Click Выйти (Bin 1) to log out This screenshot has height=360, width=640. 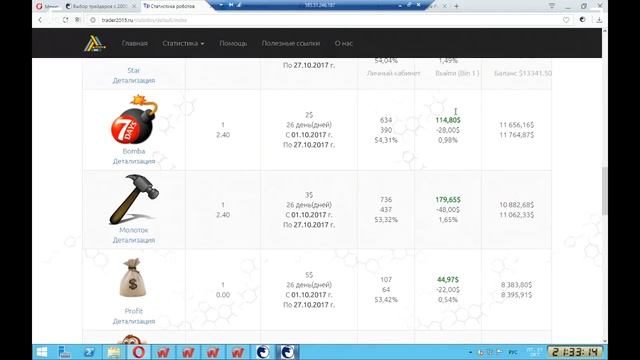(457, 73)
